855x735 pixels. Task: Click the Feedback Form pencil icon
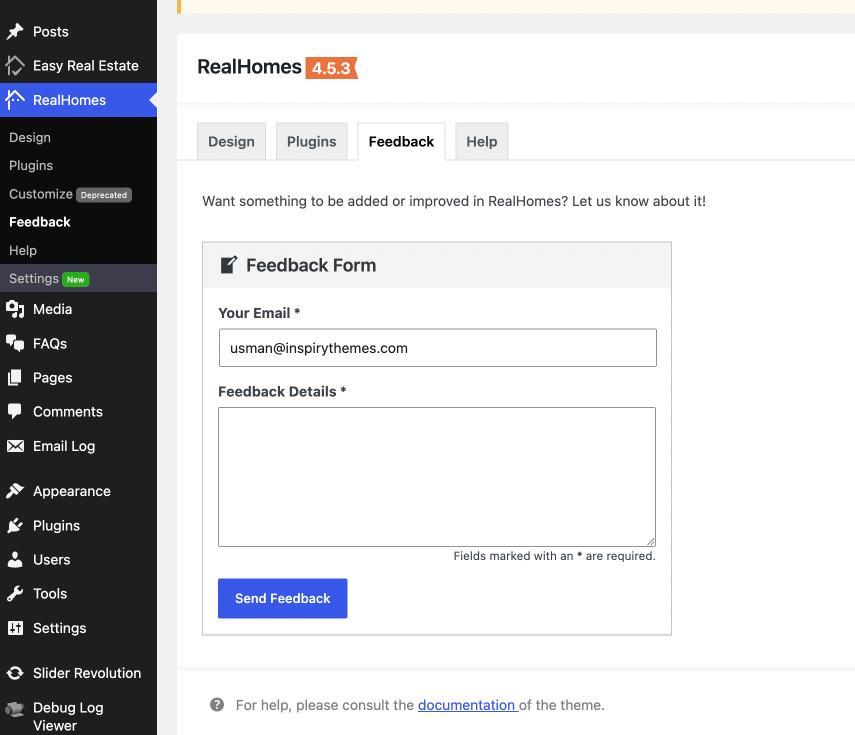pos(229,264)
